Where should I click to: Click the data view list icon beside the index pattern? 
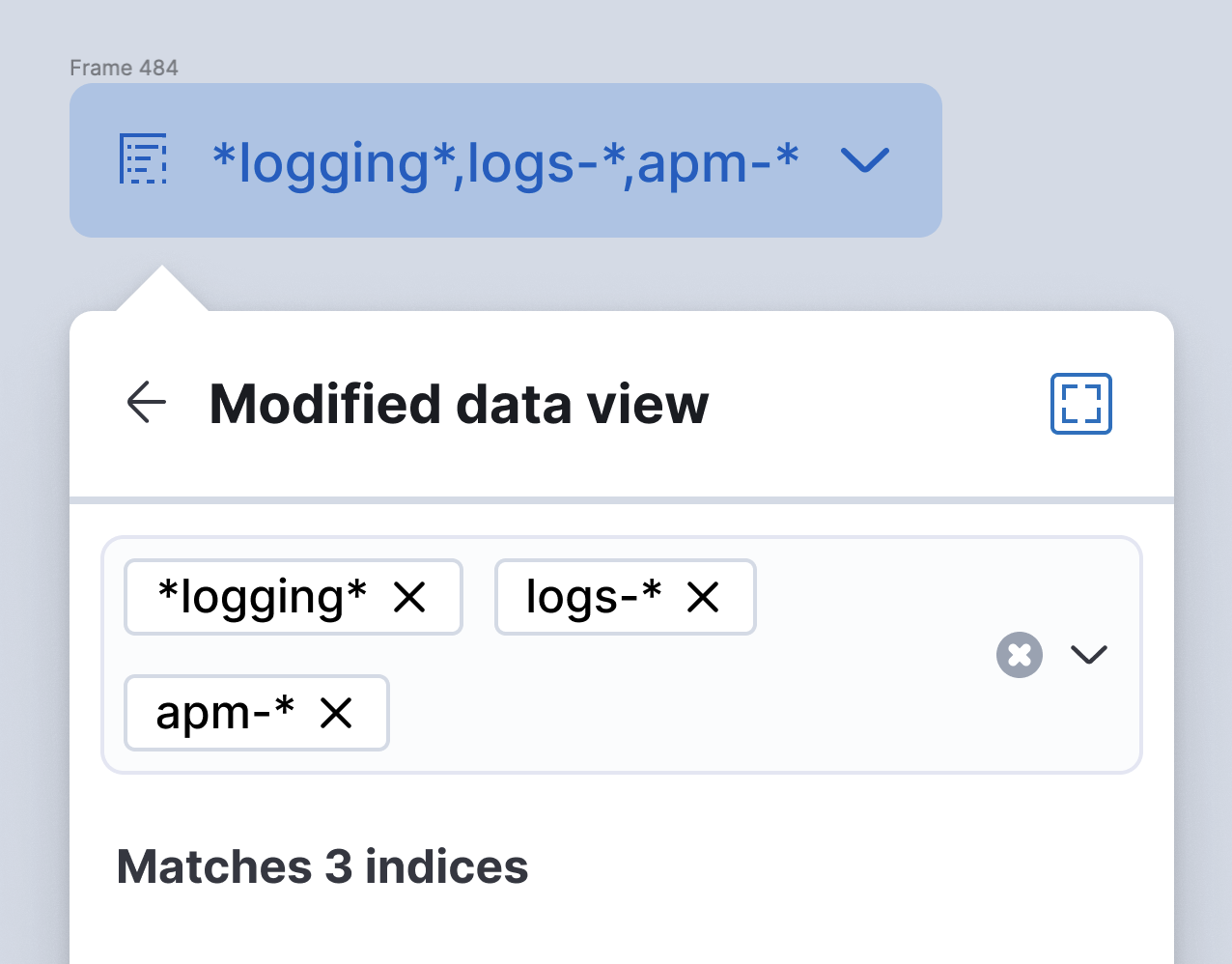[143, 159]
